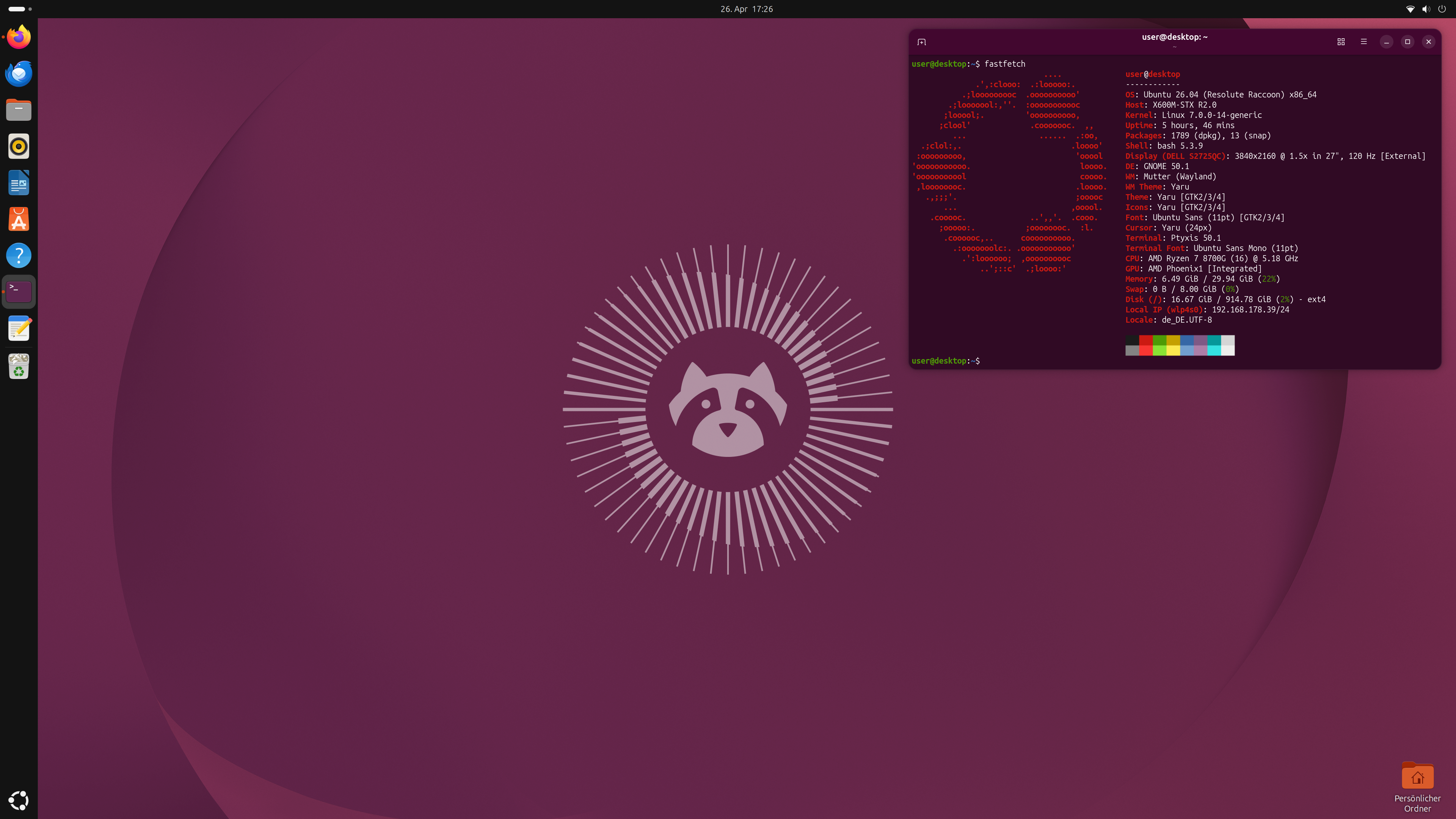Open the App Center dock icon
The width and height of the screenshot is (1456, 819).
pyautogui.click(x=19, y=219)
